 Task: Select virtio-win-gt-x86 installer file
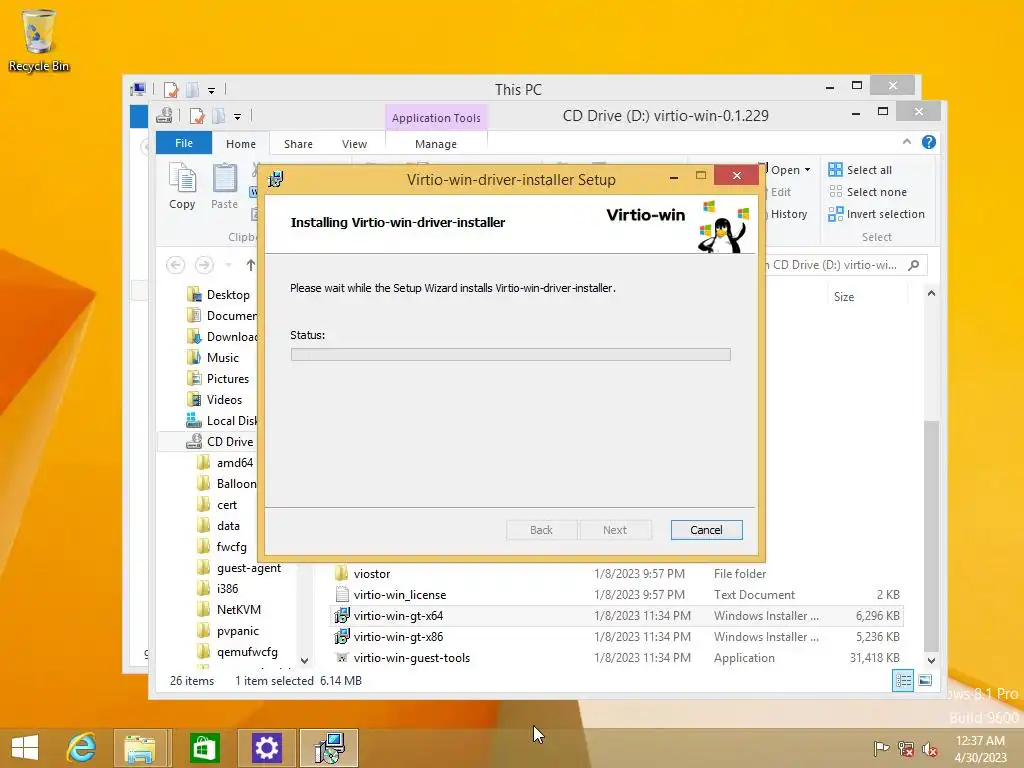pos(616,637)
